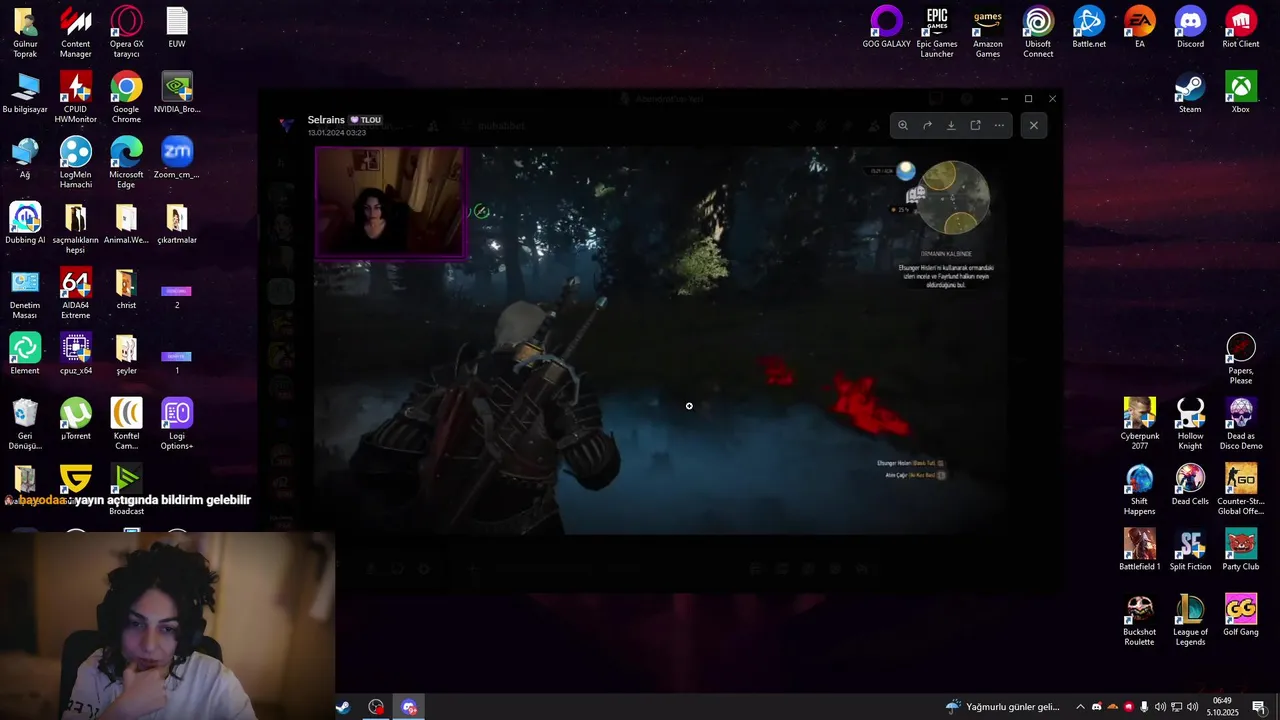Select the Opera GX browser shortcut
Viewport: 1280px width, 720px height.
[126, 33]
